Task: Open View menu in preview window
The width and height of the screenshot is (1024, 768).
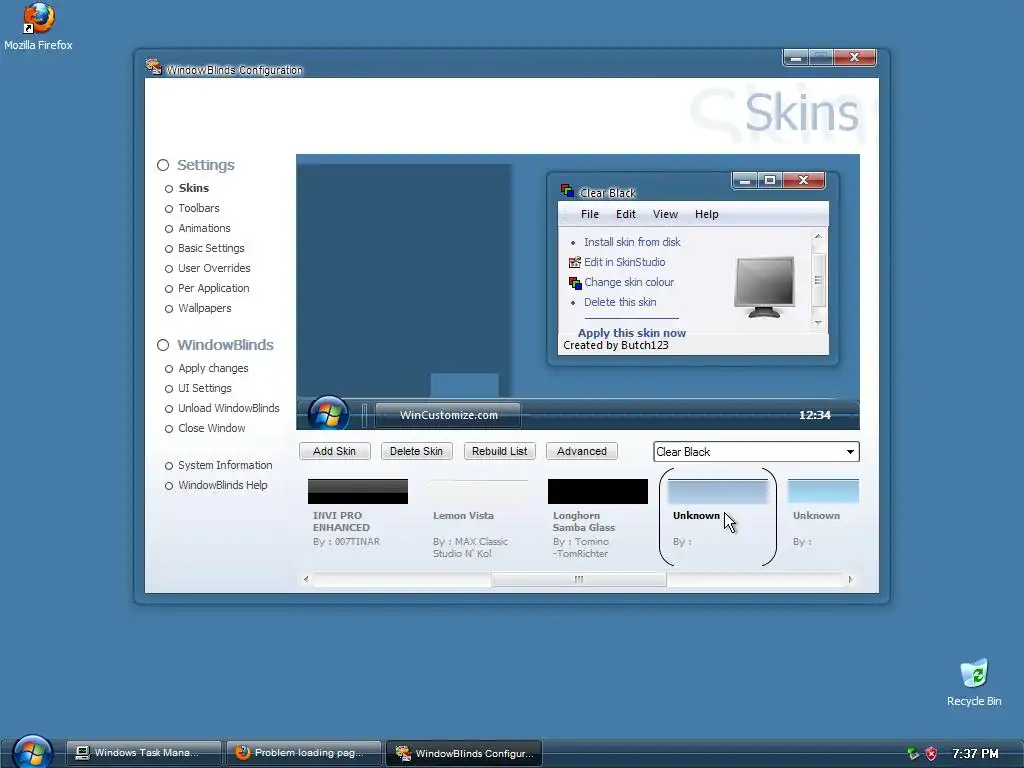Action: tap(665, 214)
